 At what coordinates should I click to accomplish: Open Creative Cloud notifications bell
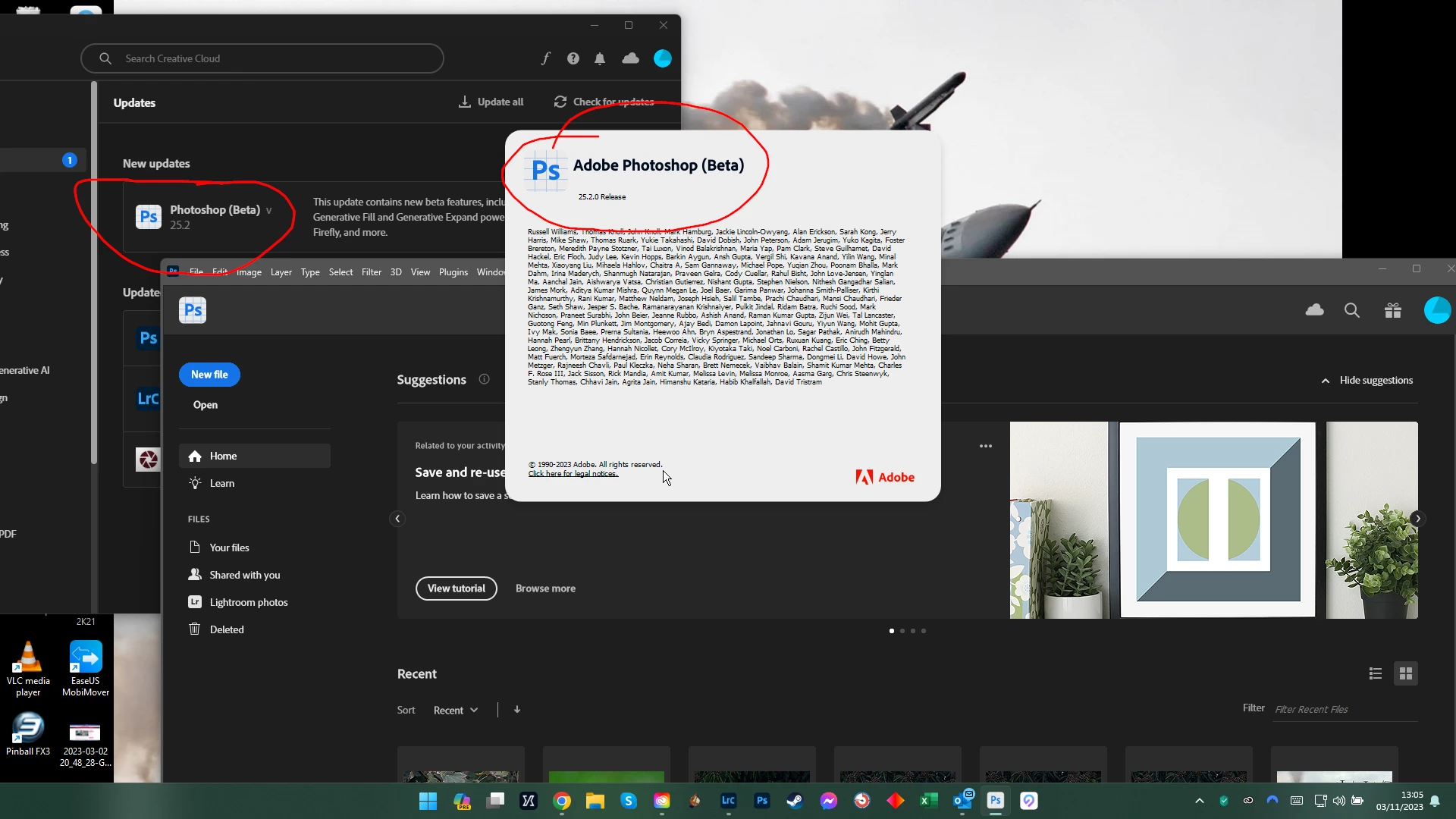click(600, 58)
